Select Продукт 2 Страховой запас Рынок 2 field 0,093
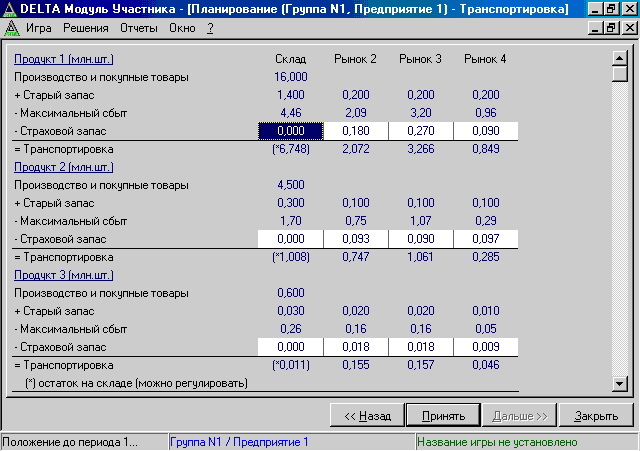640x451 pixels. pyautogui.click(x=356, y=239)
